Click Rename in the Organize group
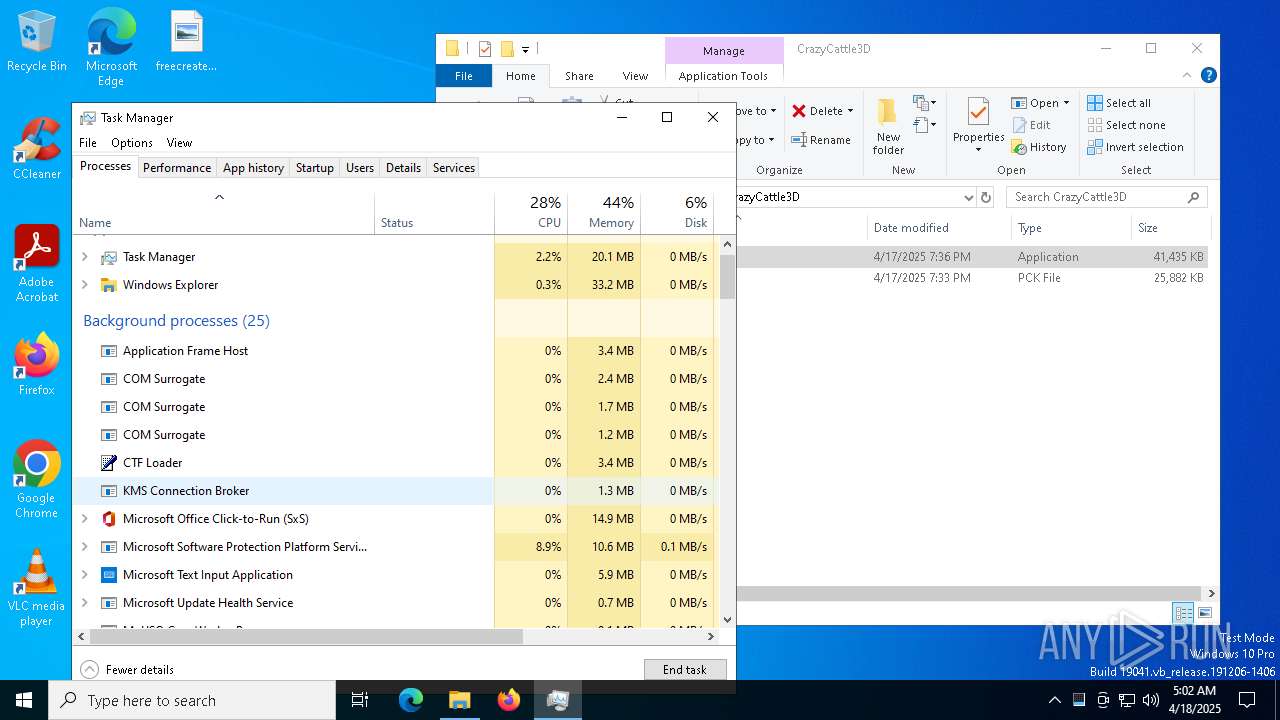 click(x=821, y=140)
